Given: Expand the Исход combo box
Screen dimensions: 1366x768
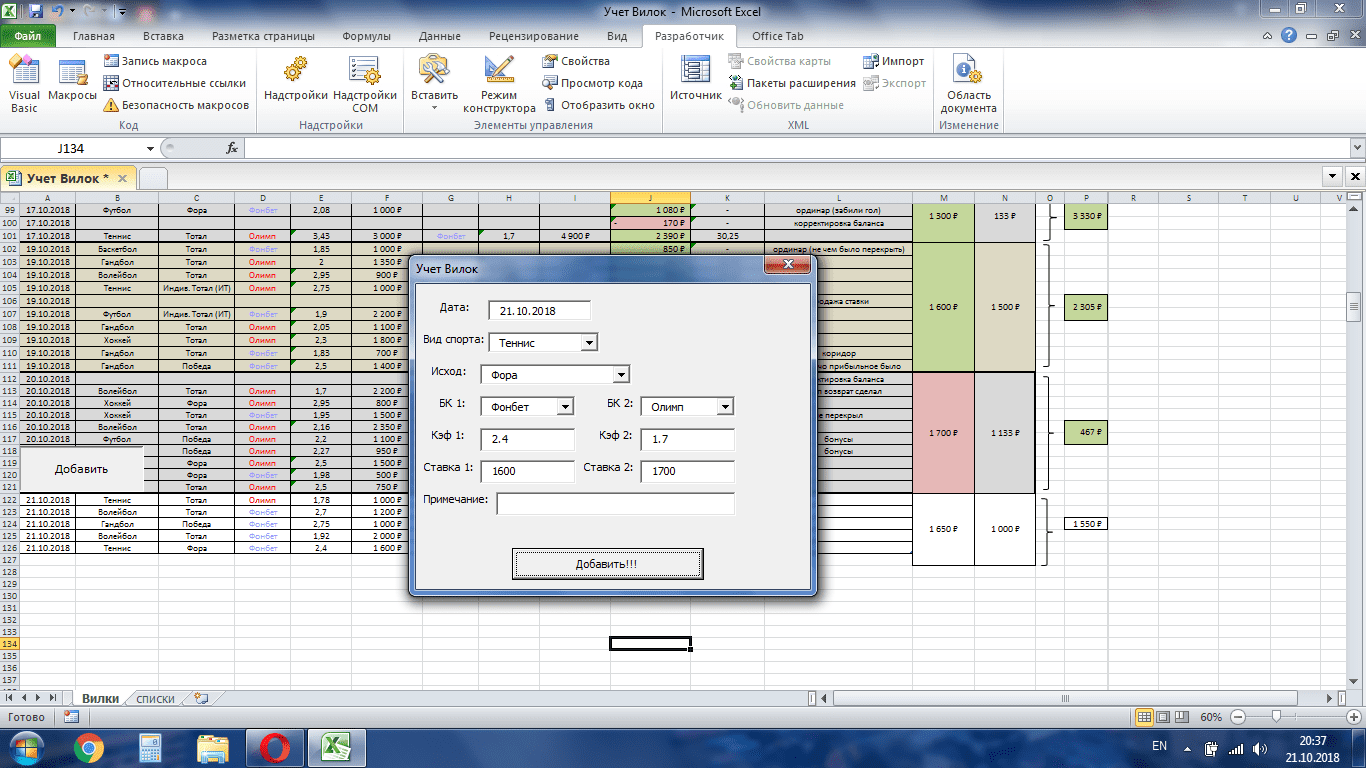Looking at the screenshot, I should pyautogui.click(x=621, y=375).
